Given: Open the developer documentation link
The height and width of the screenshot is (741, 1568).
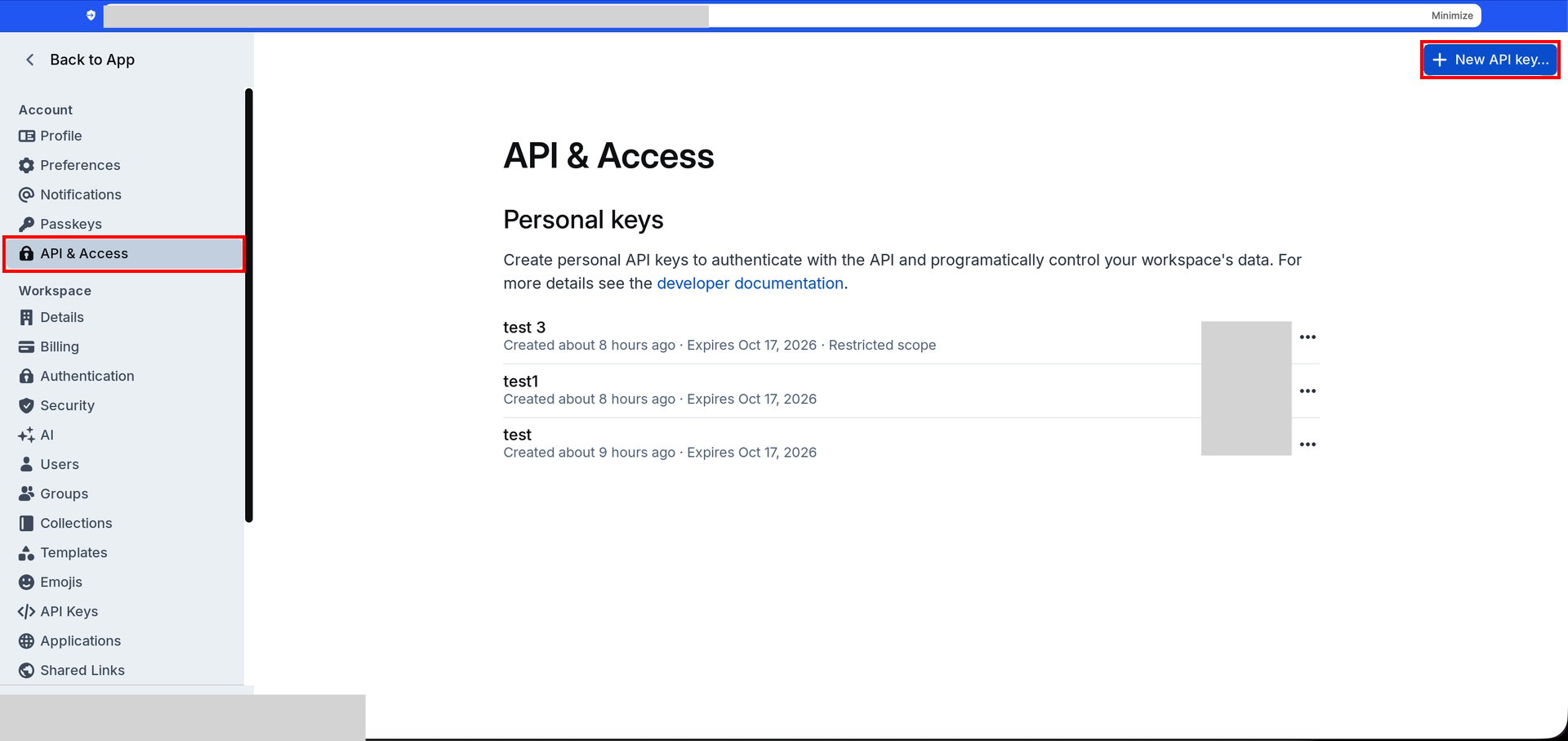Looking at the screenshot, I should click(750, 283).
